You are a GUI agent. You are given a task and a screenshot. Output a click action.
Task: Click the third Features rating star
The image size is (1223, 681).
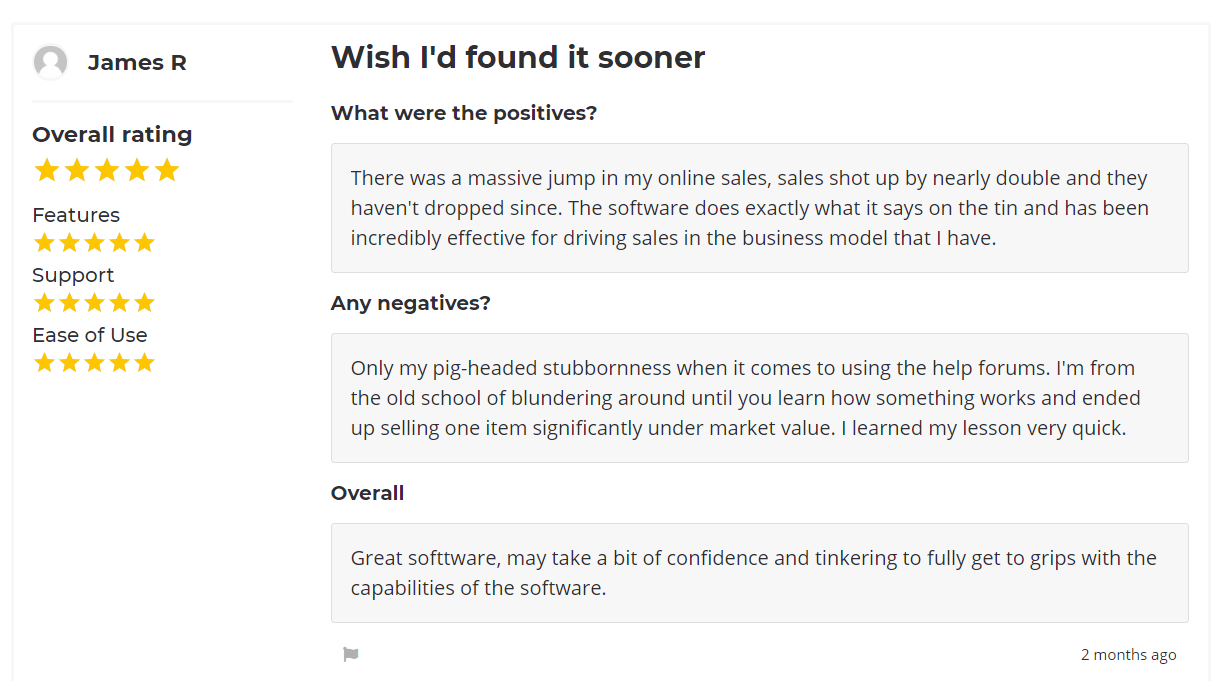pos(94,242)
